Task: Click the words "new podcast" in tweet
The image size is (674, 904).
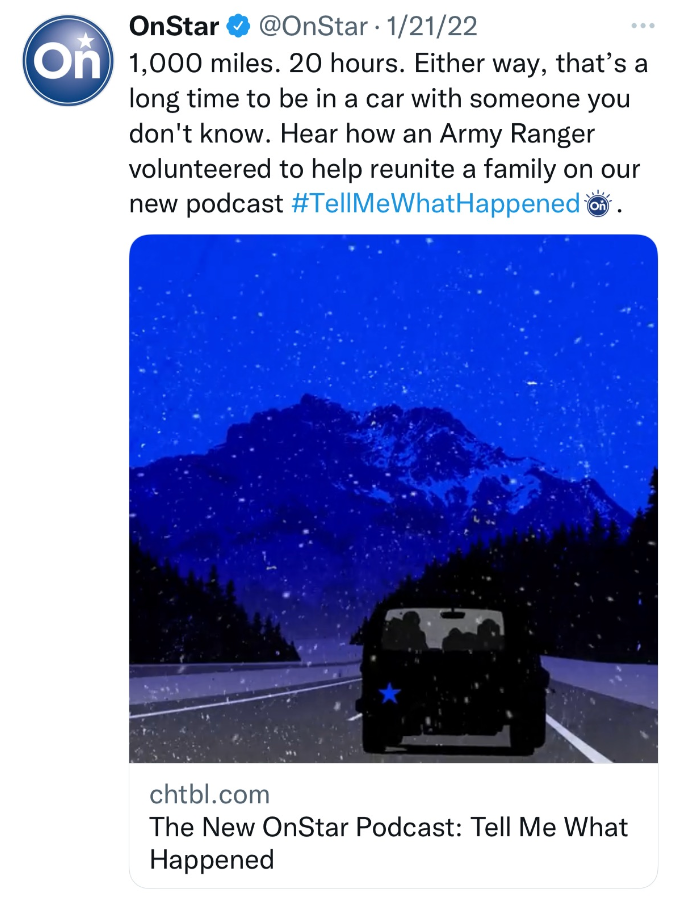Action: 207,205
